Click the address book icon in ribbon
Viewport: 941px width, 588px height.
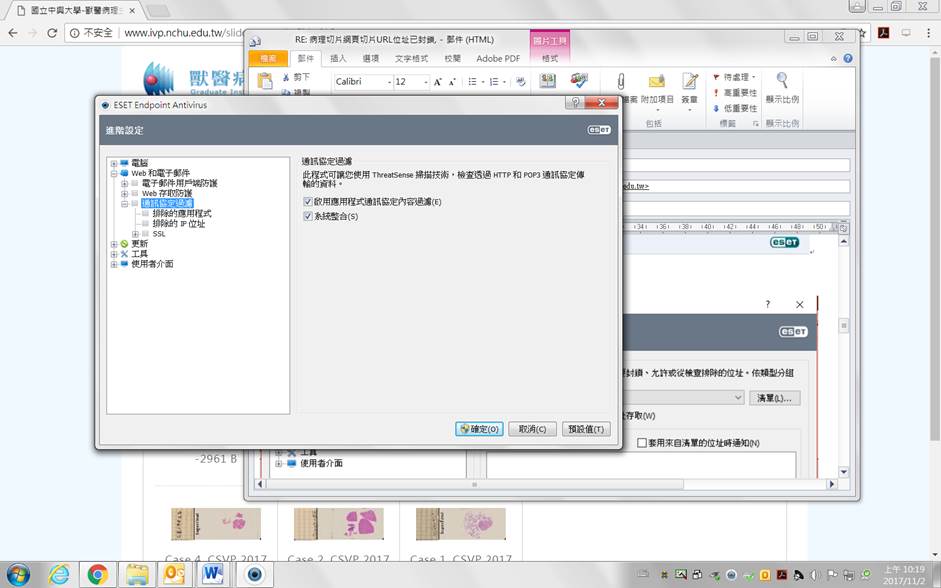coord(548,81)
